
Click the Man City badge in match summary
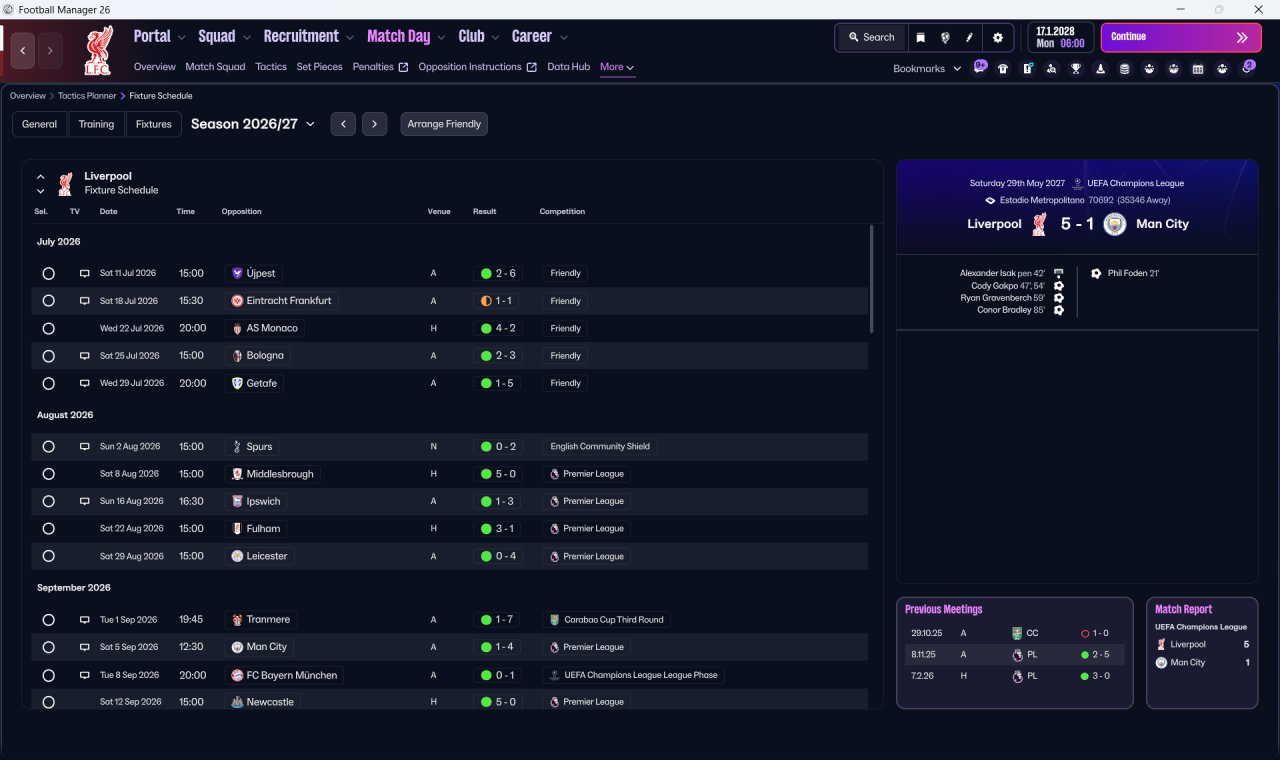pos(1115,224)
